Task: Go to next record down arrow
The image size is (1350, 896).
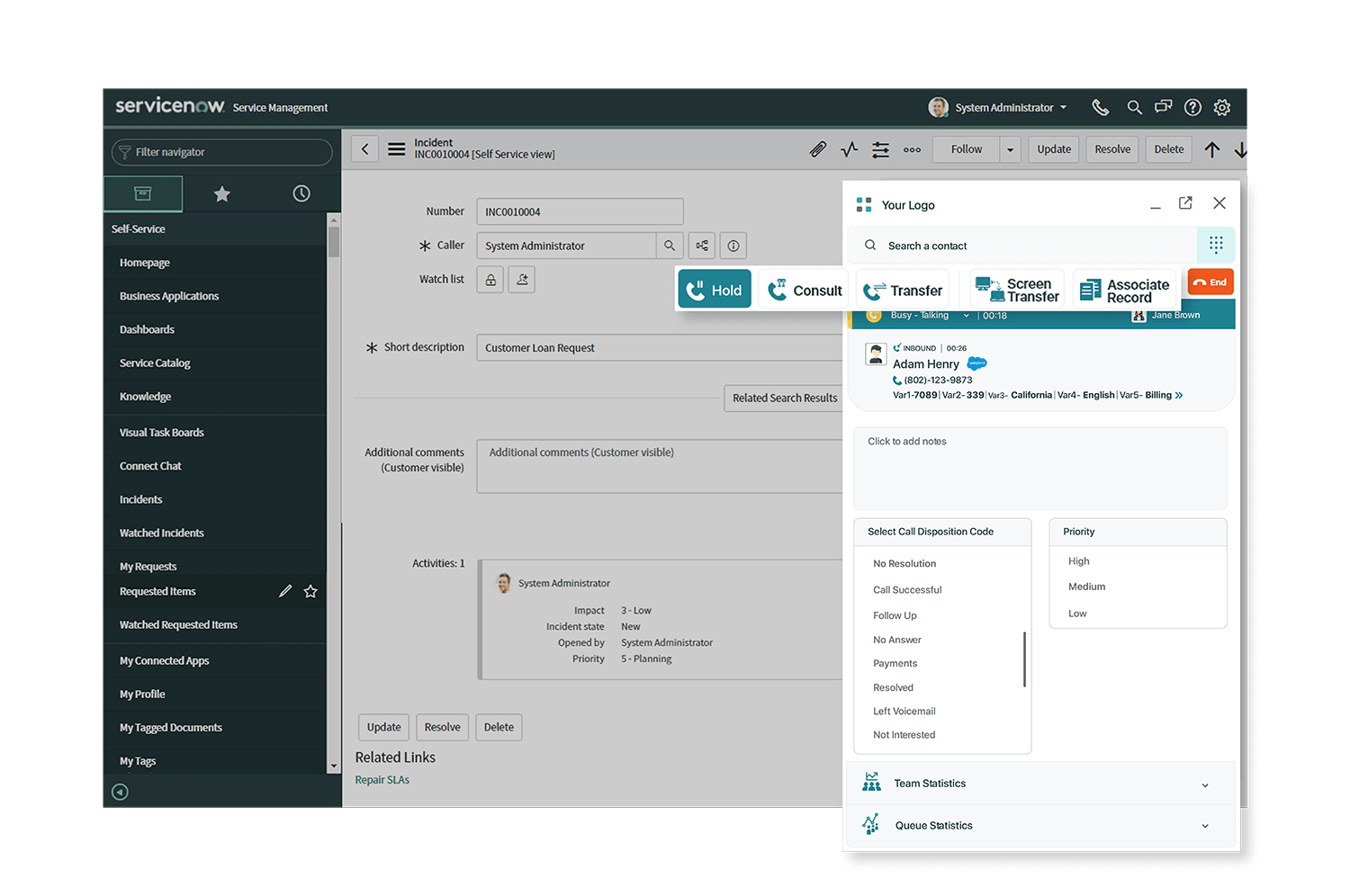Action: [x=1240, y=149]
